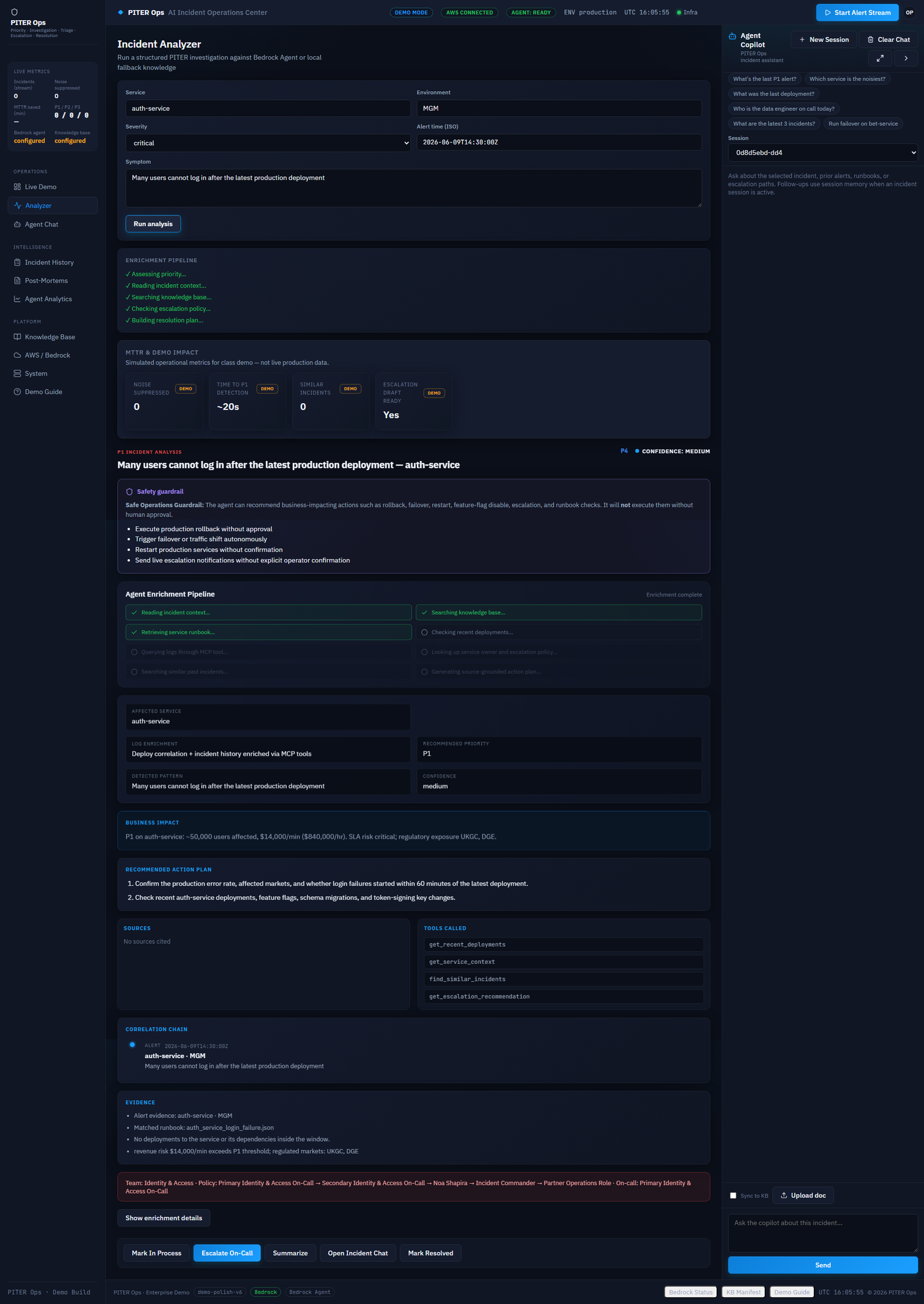This screenshot has height=1304, width=924.
Task: Choose "Which service is the noisiest?" suggestion
Action: click(847, 79)
